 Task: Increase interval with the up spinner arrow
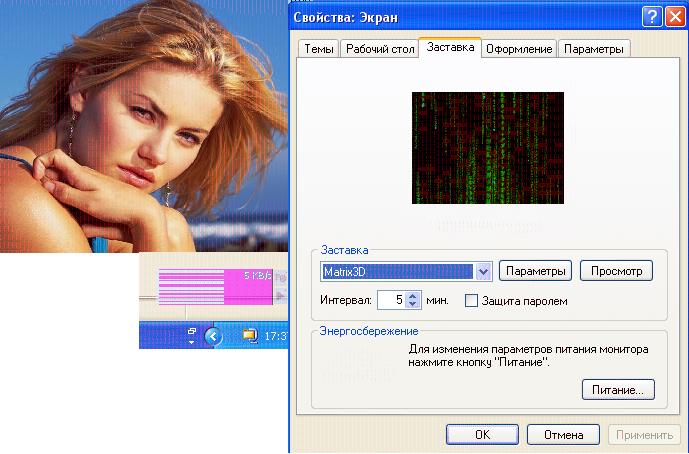pos(413,296)
